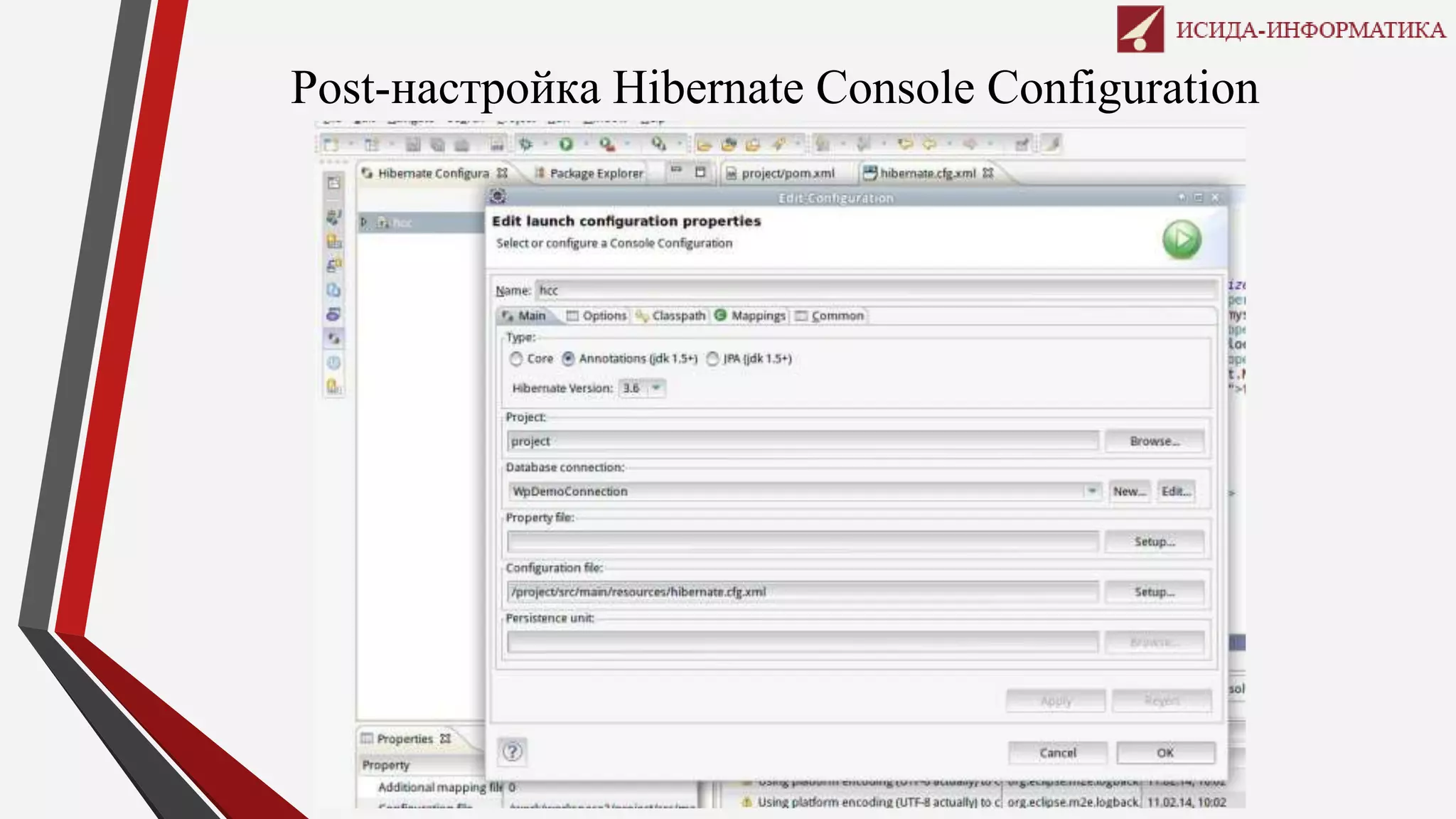Click the Property column header in Properties view
Viewport: 1456px width, 819px height.
[x=386, y=765]
